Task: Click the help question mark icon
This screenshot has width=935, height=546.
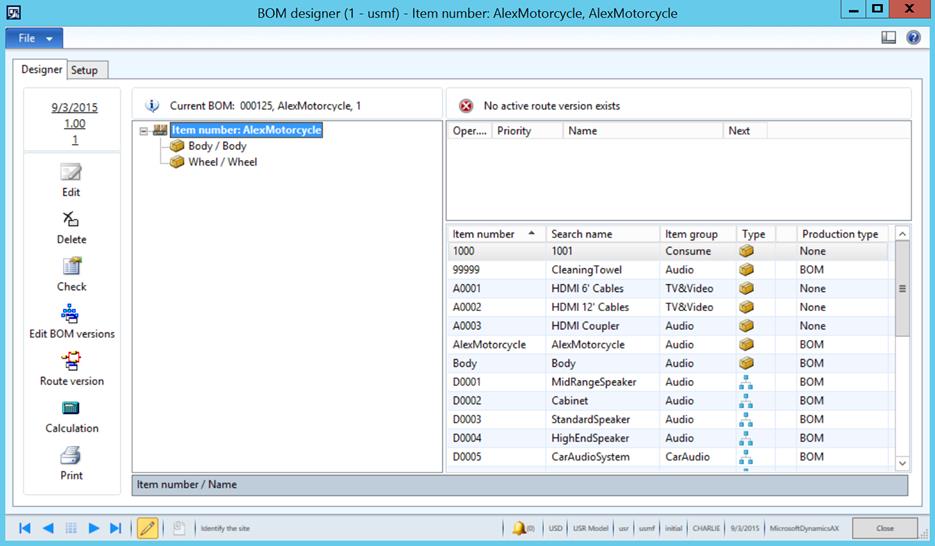Action: click(x=913, y=38)
